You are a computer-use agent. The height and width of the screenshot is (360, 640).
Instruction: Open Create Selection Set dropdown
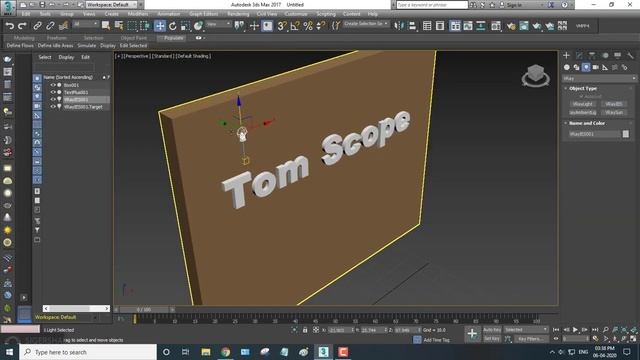pyautogui.click(x=366, y=24)
